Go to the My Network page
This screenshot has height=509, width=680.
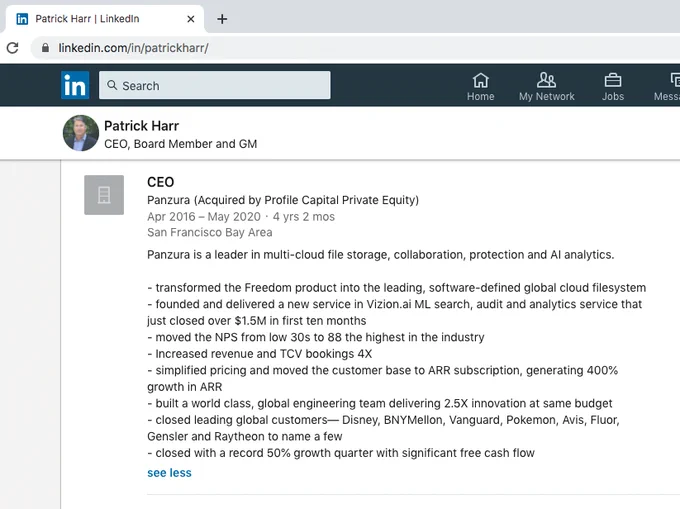[x=546, y=87]
